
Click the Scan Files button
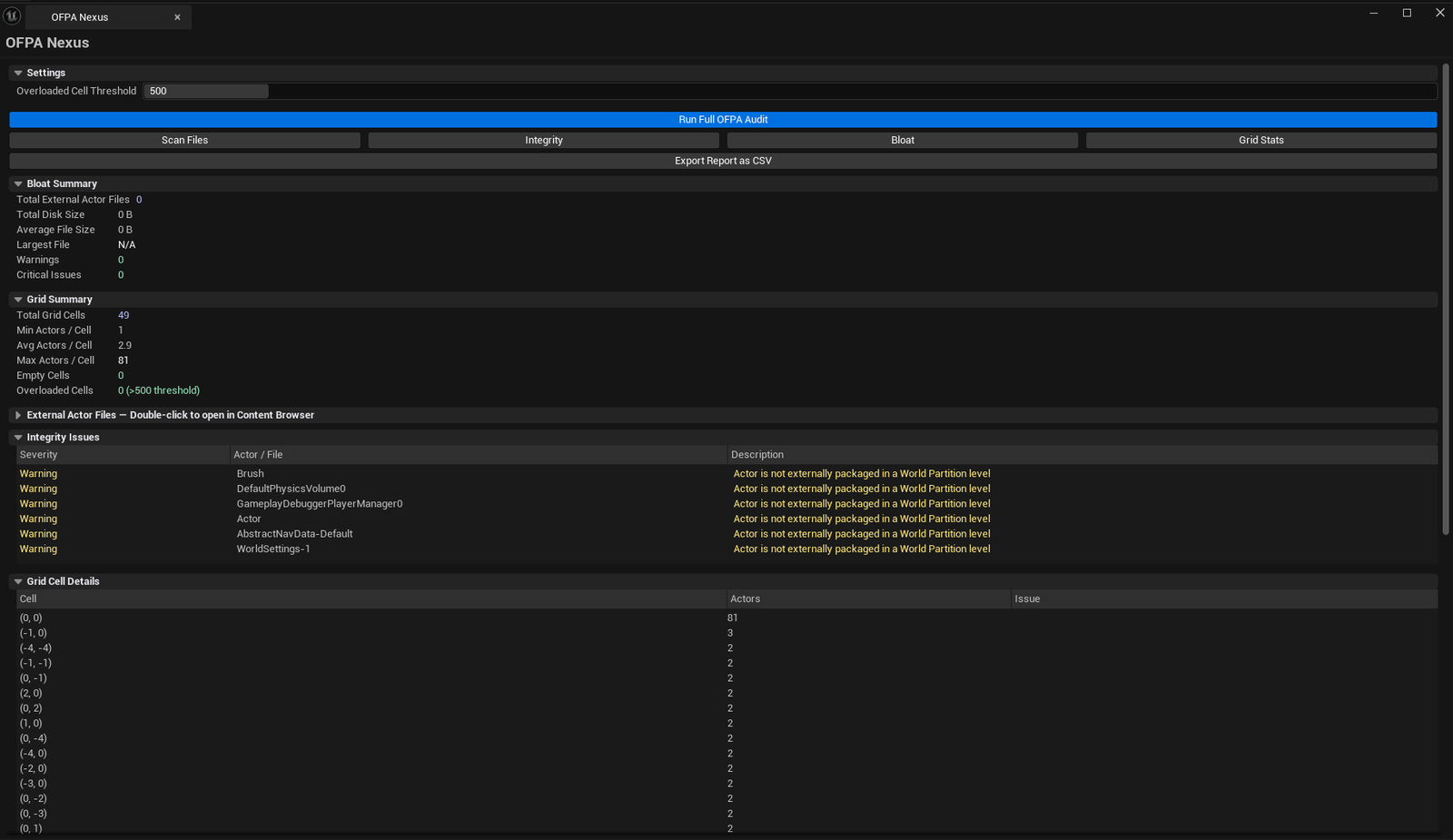(x=184, y=140)
